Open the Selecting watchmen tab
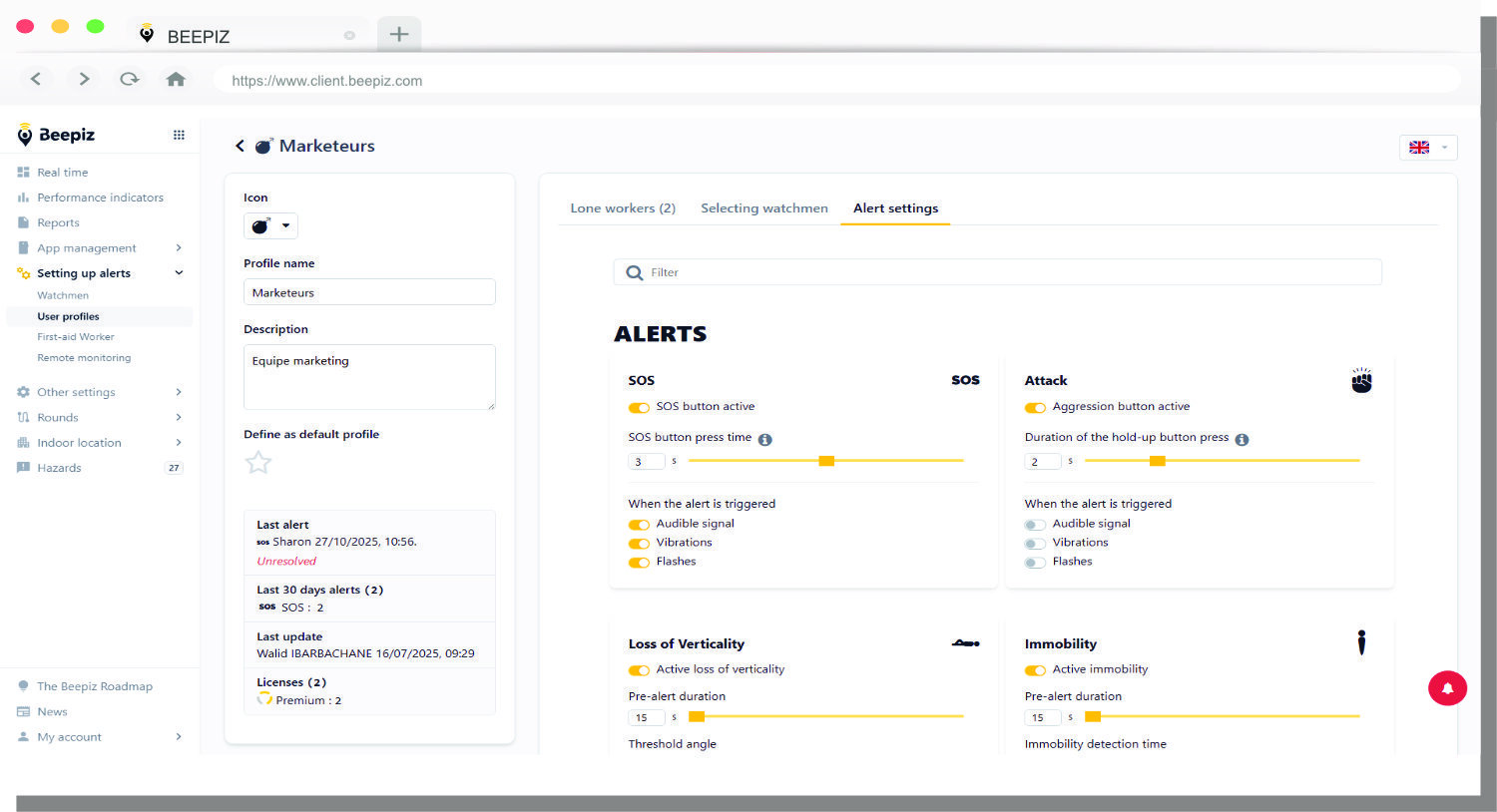Screen dimensions: 1497x812 click(763, 207)
